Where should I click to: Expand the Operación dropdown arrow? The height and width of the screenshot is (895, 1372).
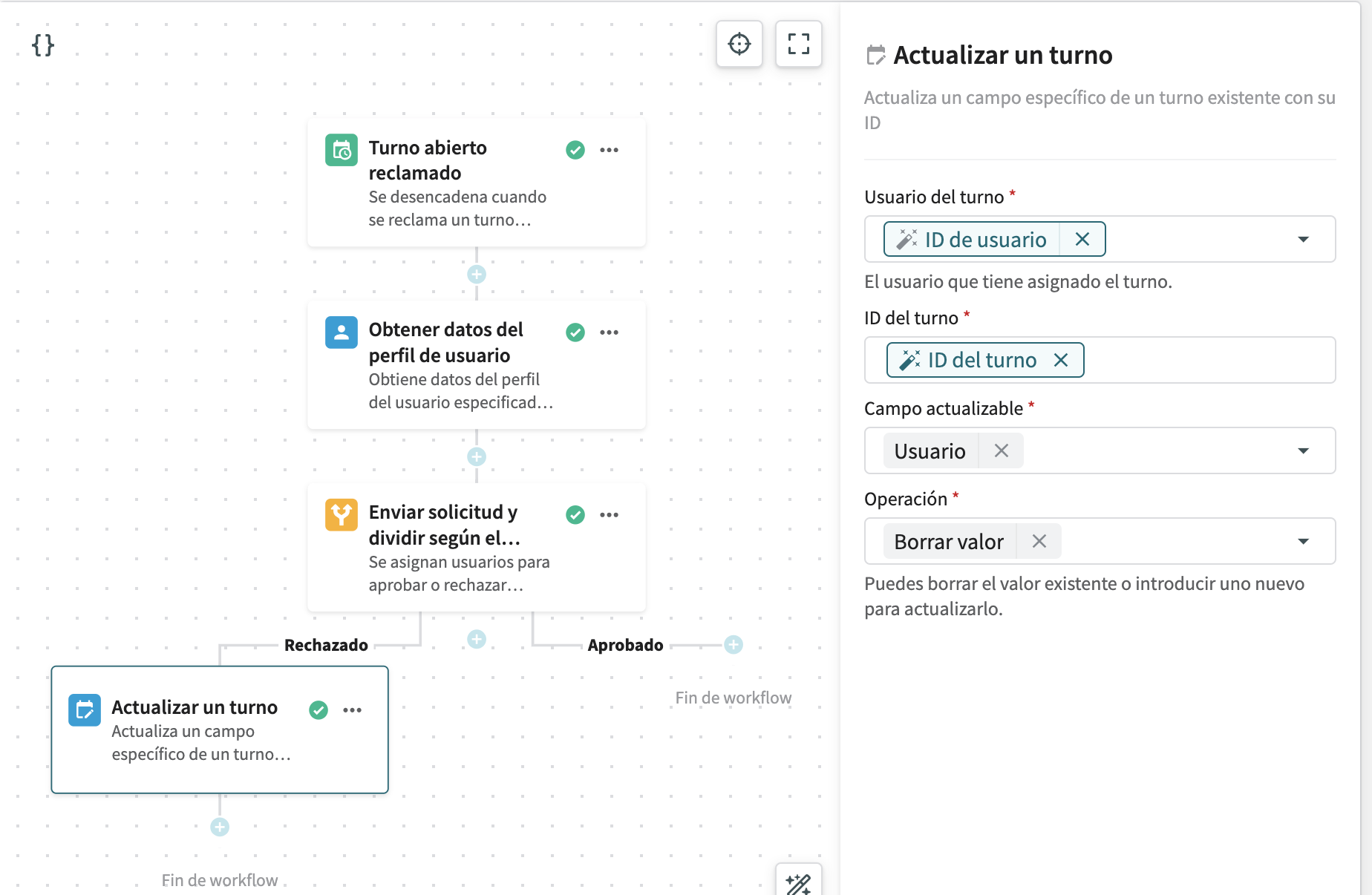point(1303,542)
